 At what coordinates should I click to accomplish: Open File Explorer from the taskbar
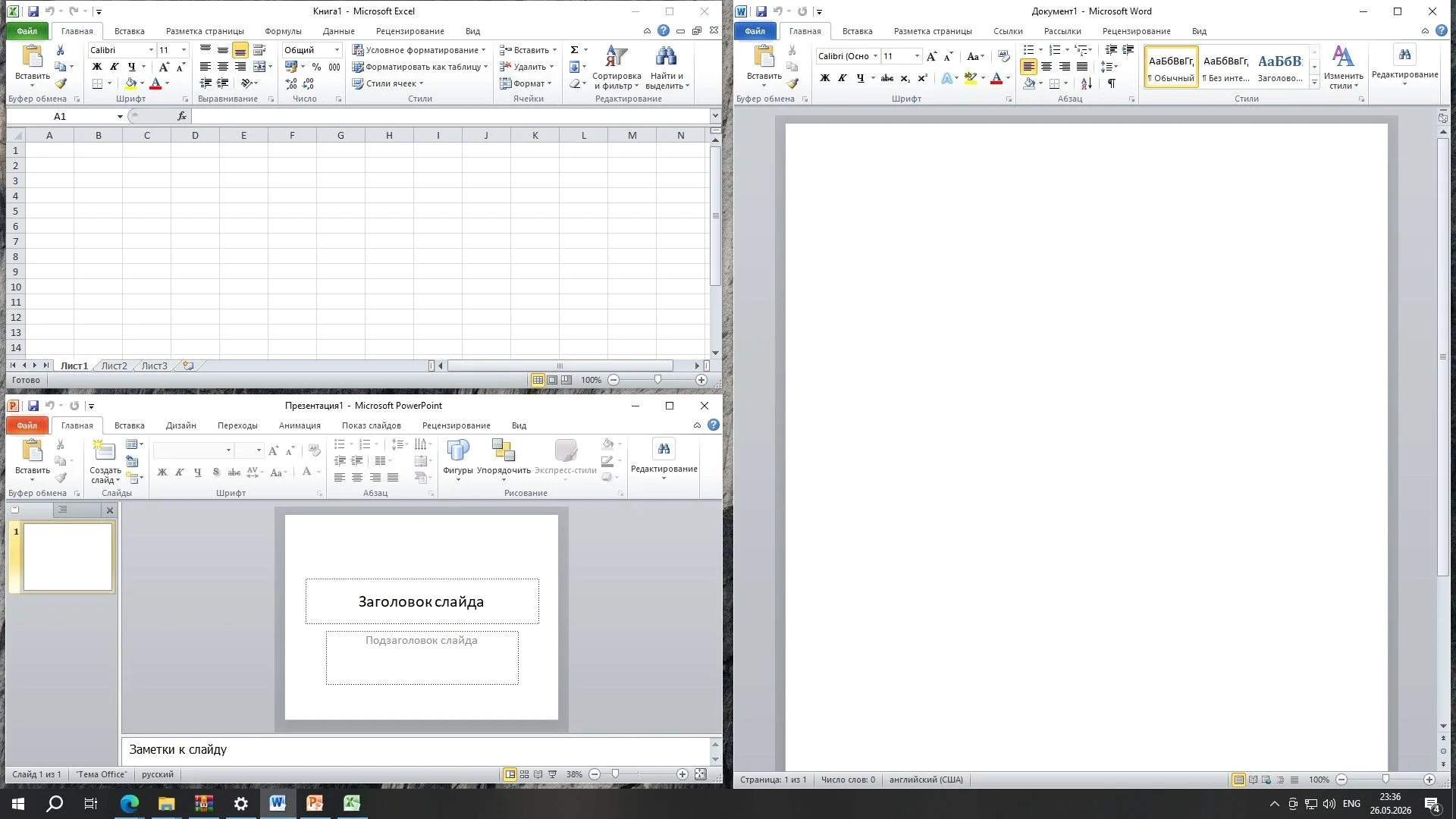tap(166, 804)
